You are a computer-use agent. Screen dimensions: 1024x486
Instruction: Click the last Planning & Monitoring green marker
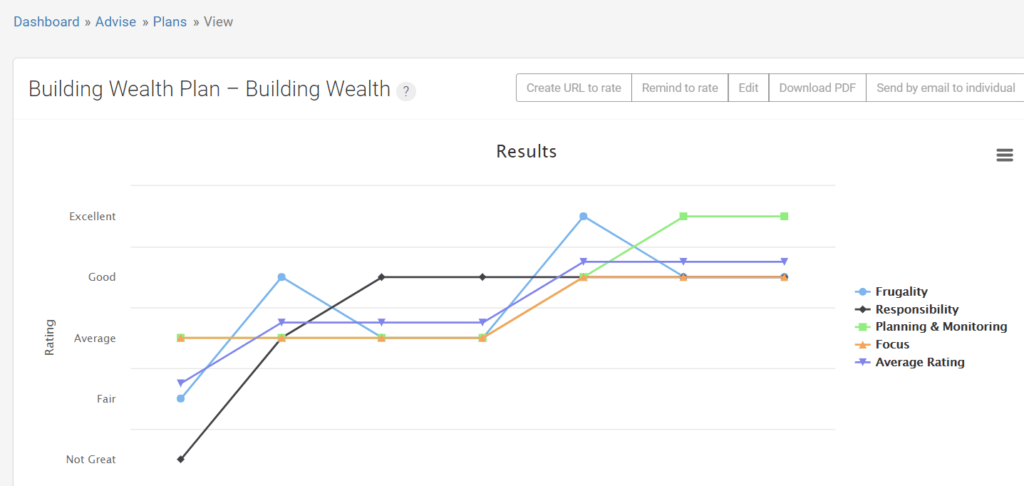(x=784, y=216)
